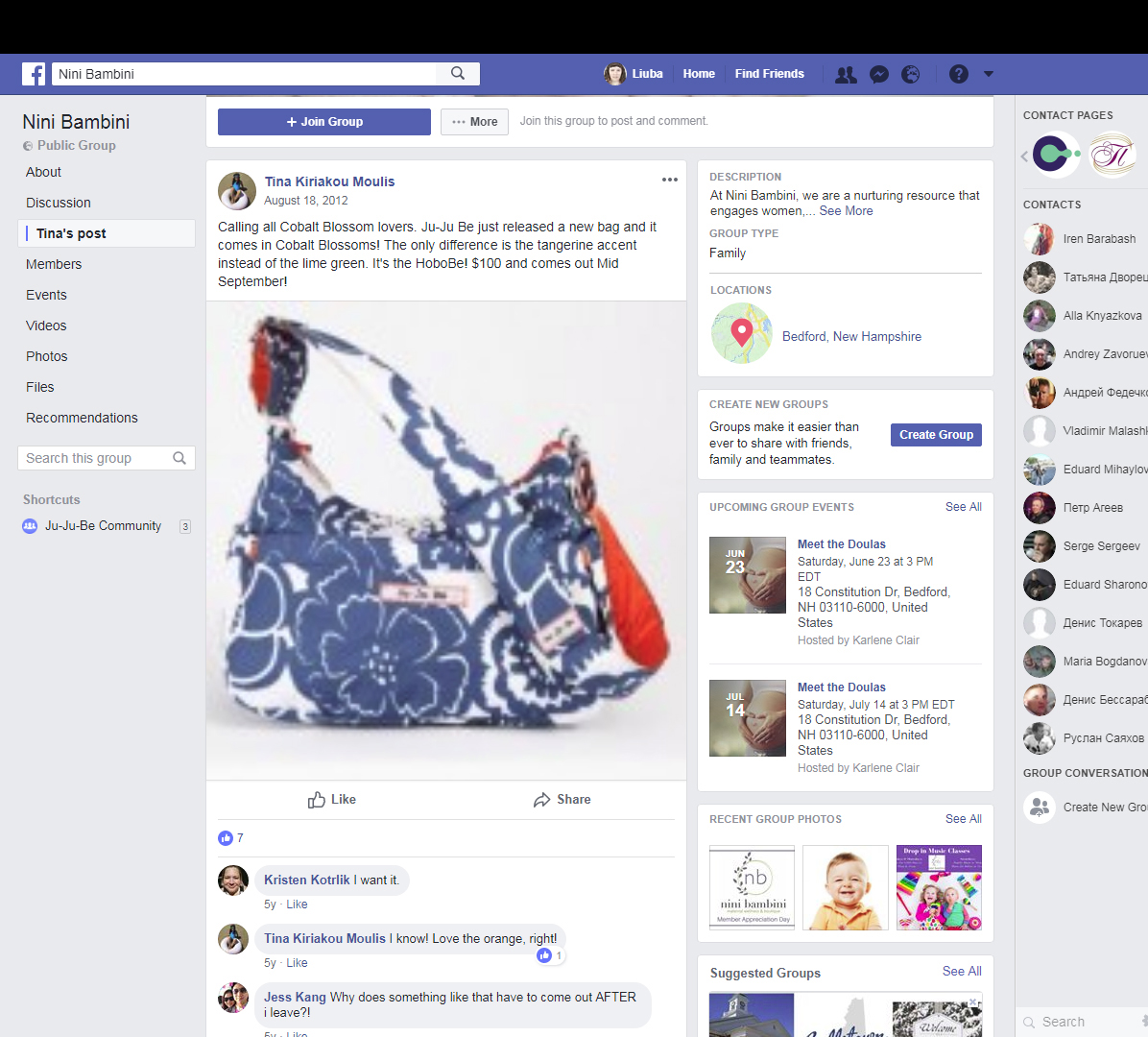Focus the Search this group field
The width and height of the screenshot is (1148, 1037).
107,458
